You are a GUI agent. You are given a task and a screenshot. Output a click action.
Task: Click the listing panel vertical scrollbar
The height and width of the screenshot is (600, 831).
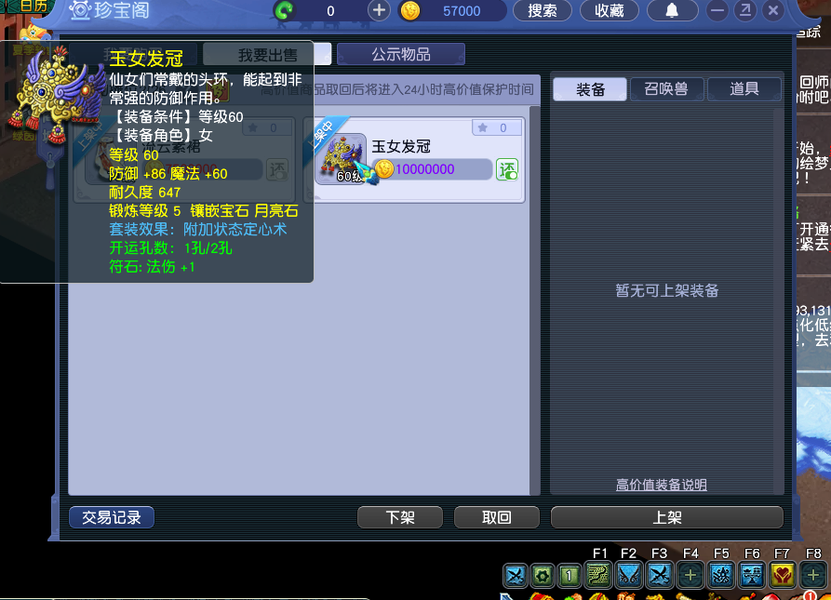[x=535, y=300]
